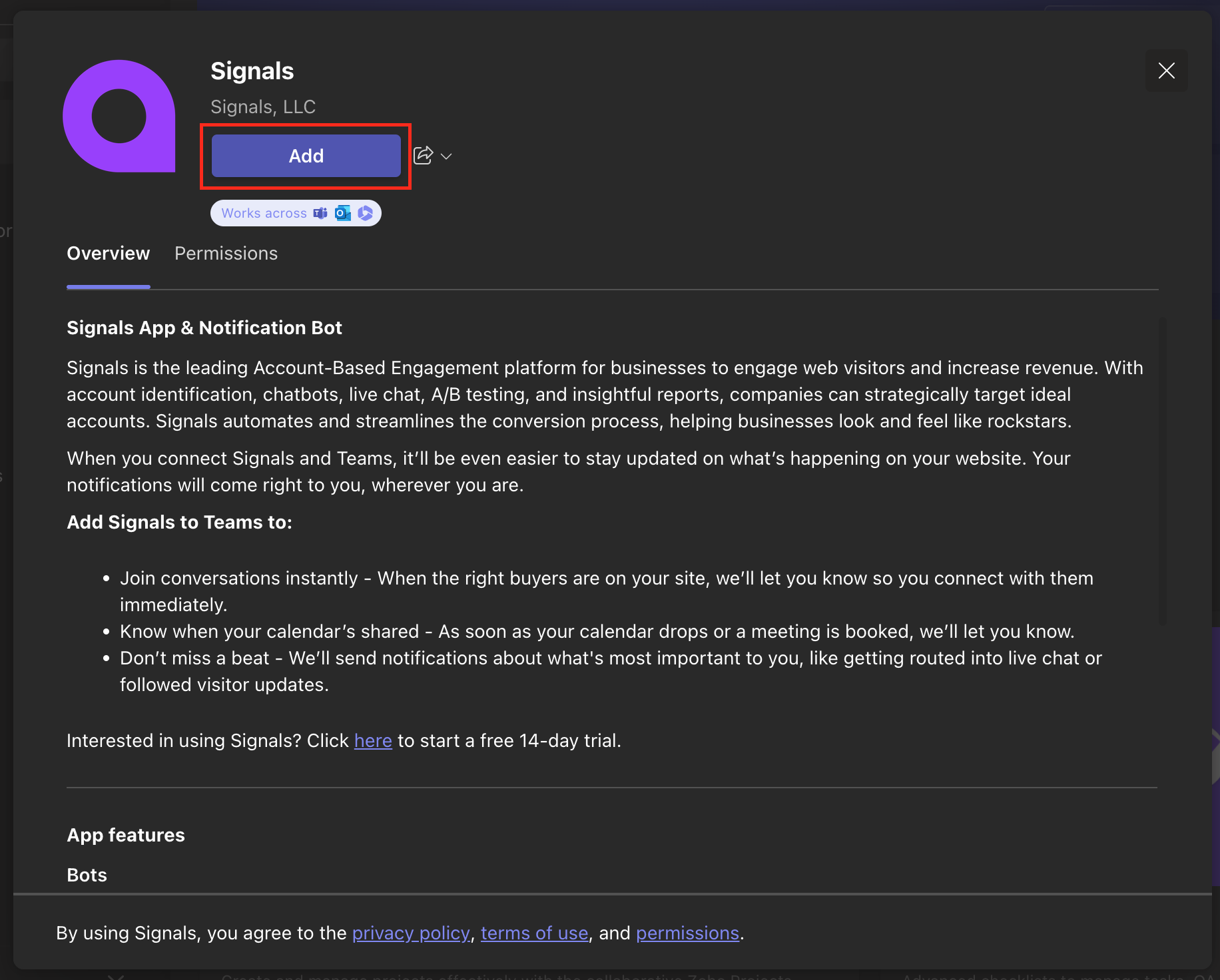The width and height of the screenshot is (1220, 980).
Task: Click the 'App features' heading
Action: [126, 835]
